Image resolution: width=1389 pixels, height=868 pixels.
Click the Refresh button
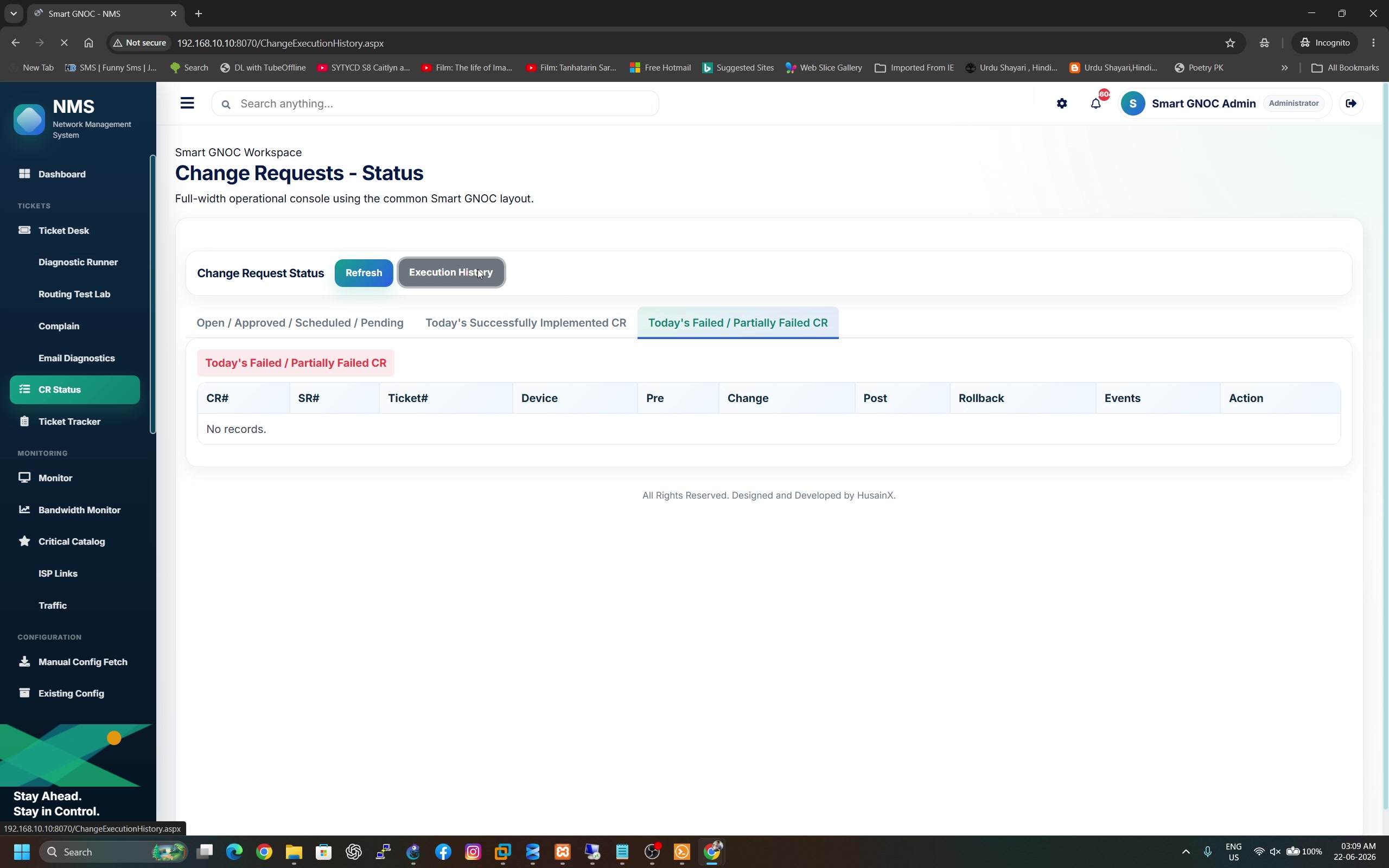364,273
